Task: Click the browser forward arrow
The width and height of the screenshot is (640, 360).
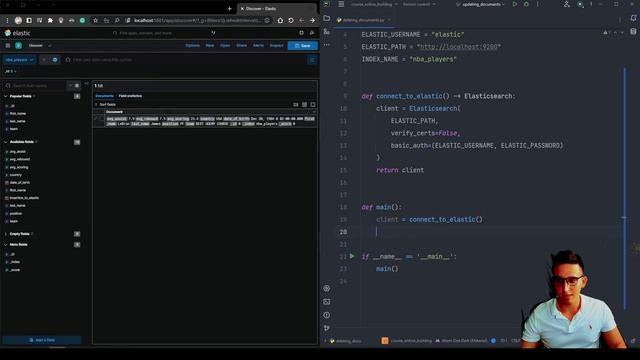Action: pos(312,20)
